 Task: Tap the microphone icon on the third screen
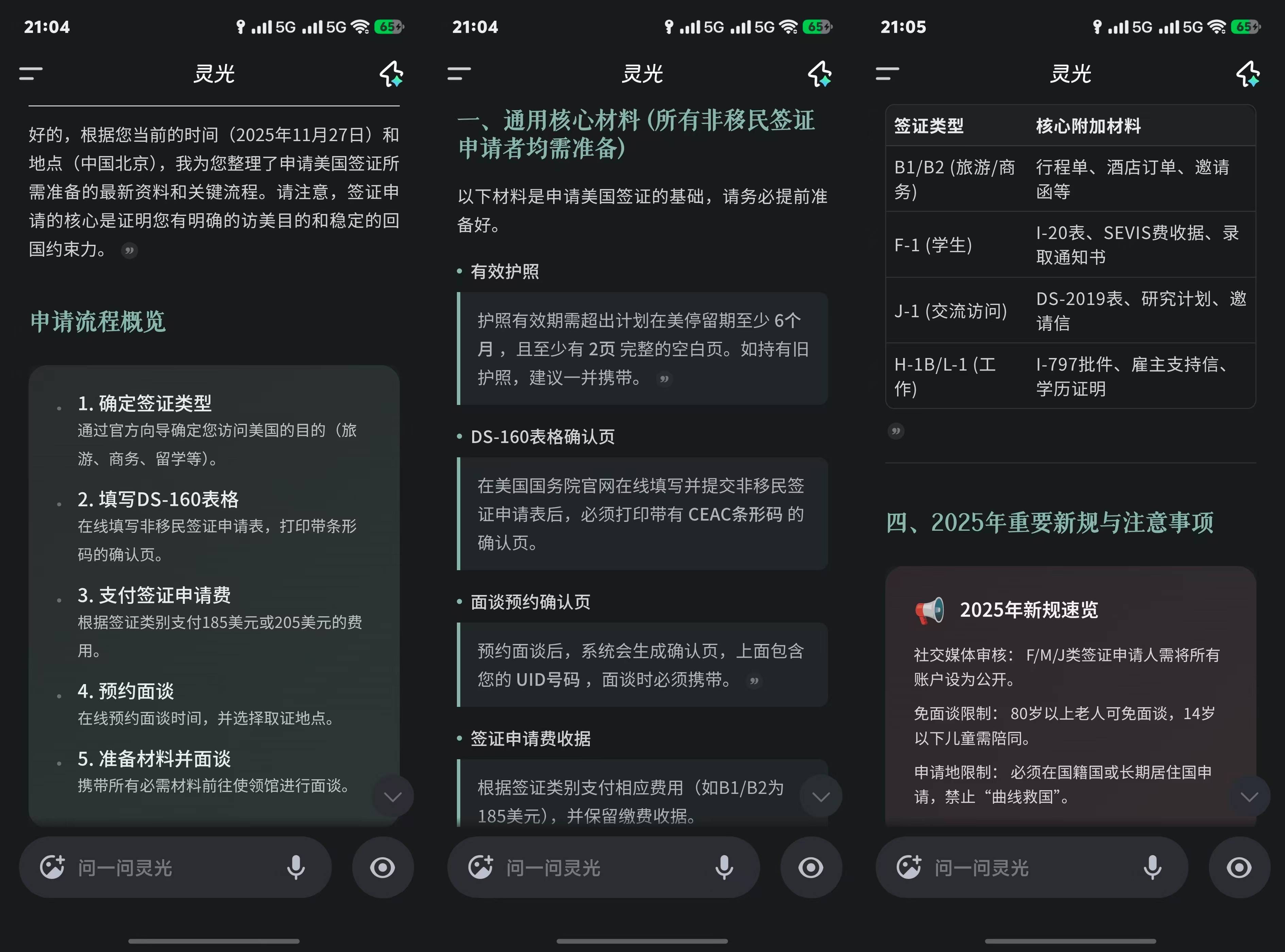click(1152, 867)
